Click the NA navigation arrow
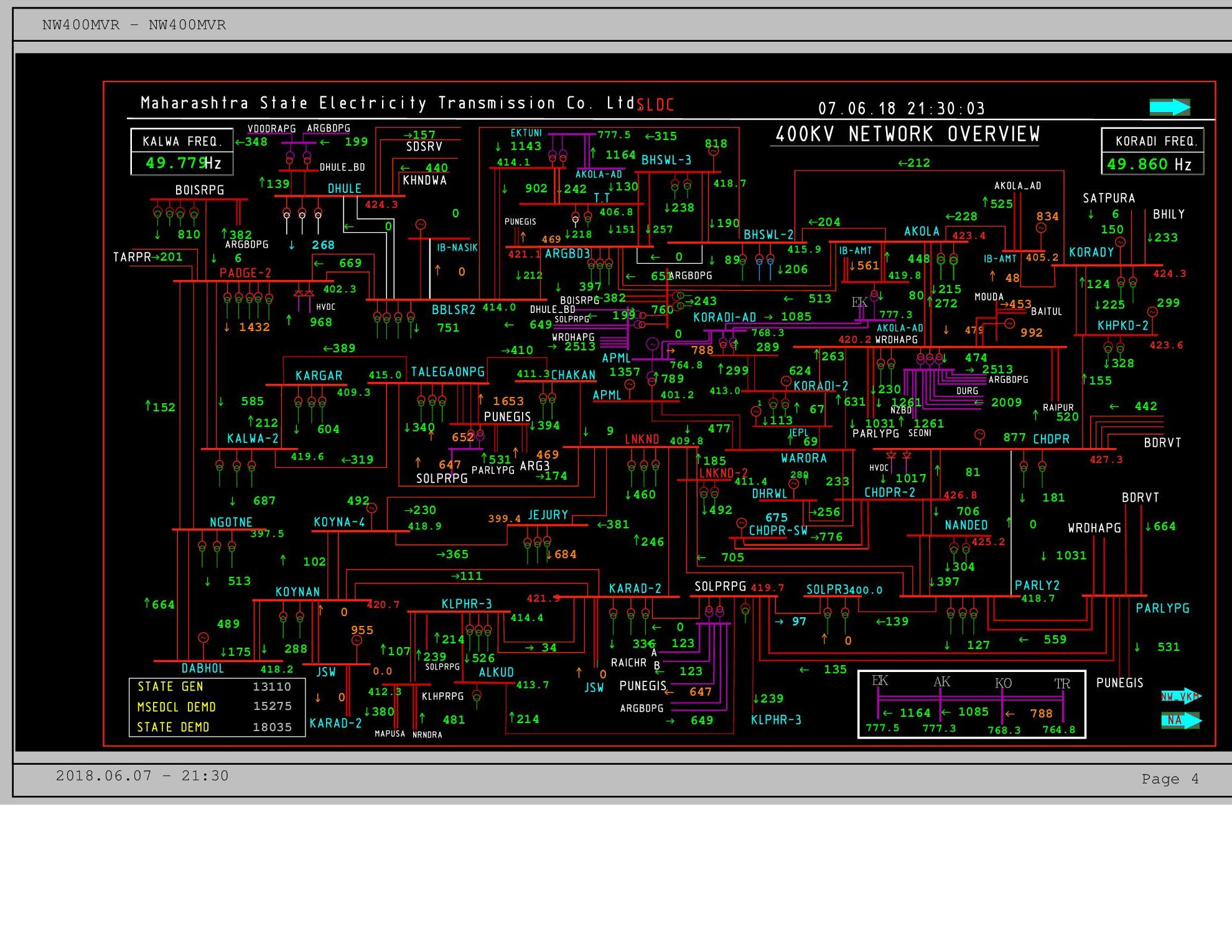 click(1181, 721)
